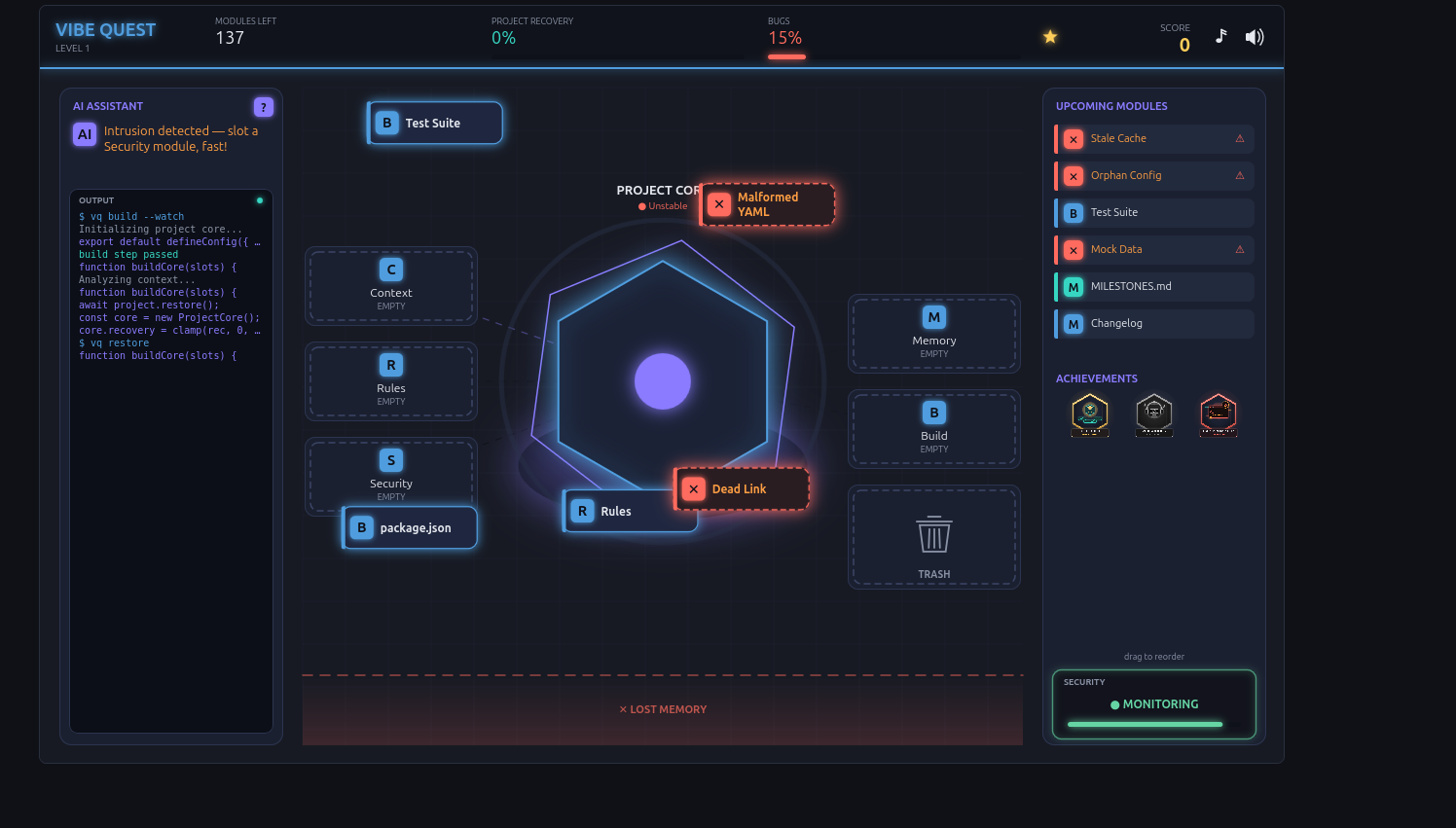This screenshot has height=828, width=1456.
Task: Click the Test Suite card B icon
Action: pyautogui.click(x=386, y=123)
